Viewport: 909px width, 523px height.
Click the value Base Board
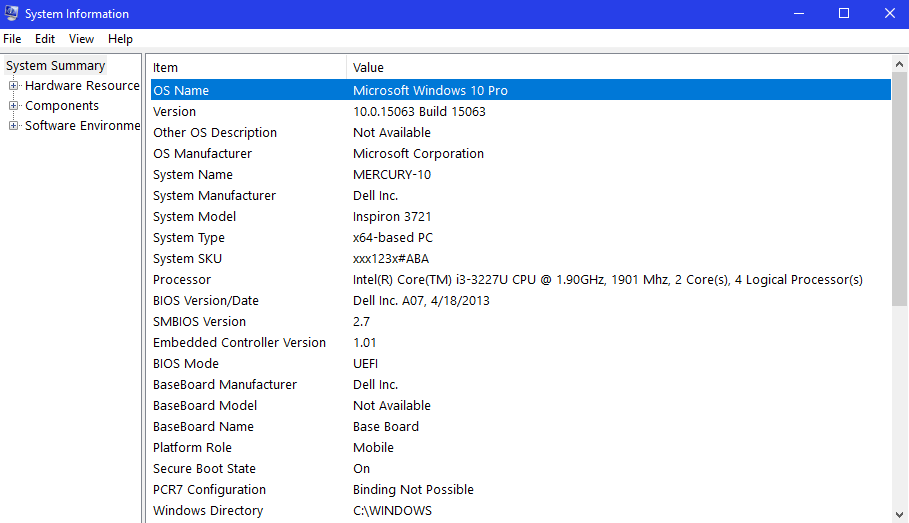point(386,427)
